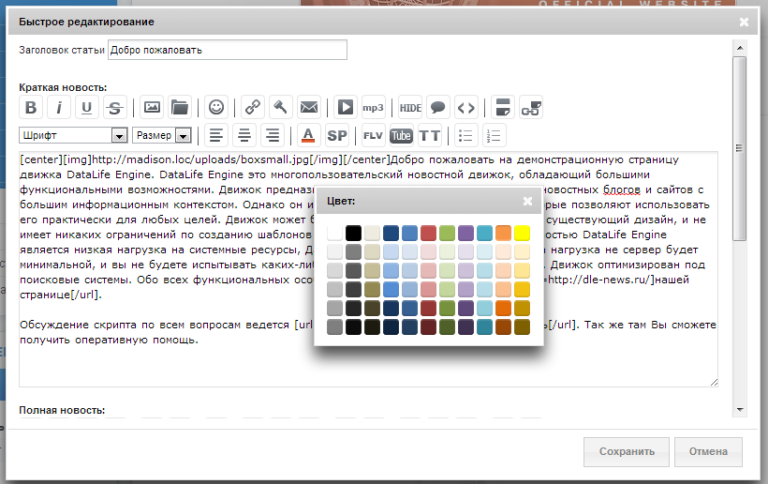Image resolution: width=768 pixels, height=484 pixels.
Task: Click the Сохранить button
Action: click(x=626, y=452)
